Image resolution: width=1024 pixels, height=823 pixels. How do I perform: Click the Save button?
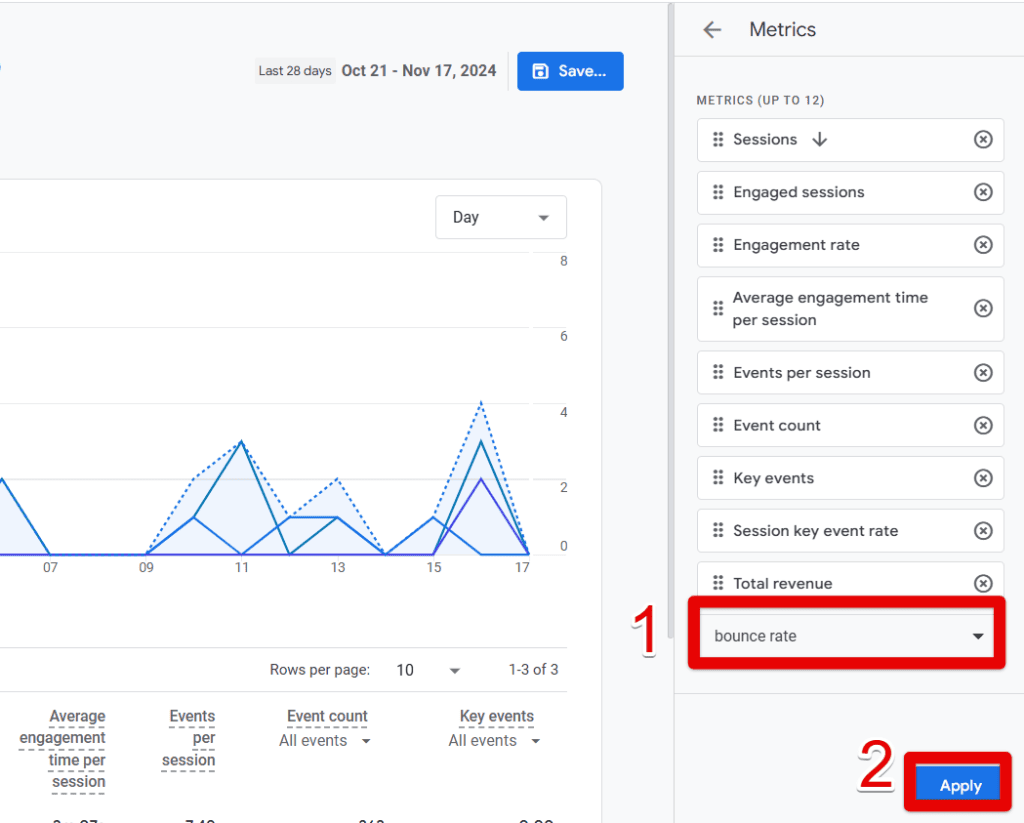(x=570, y=71)
